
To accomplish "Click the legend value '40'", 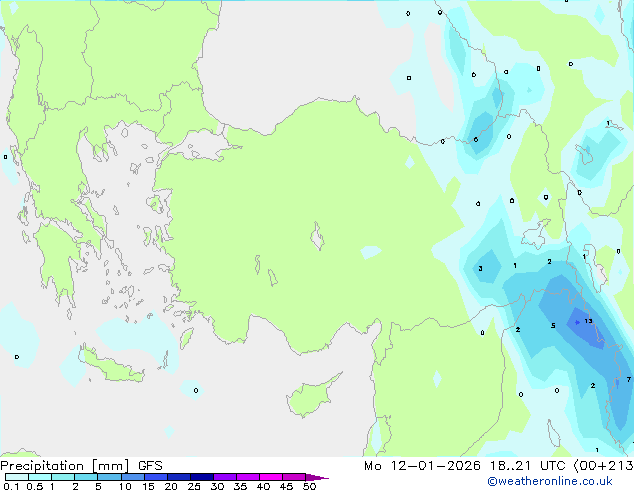I will [x=263, y=486].
